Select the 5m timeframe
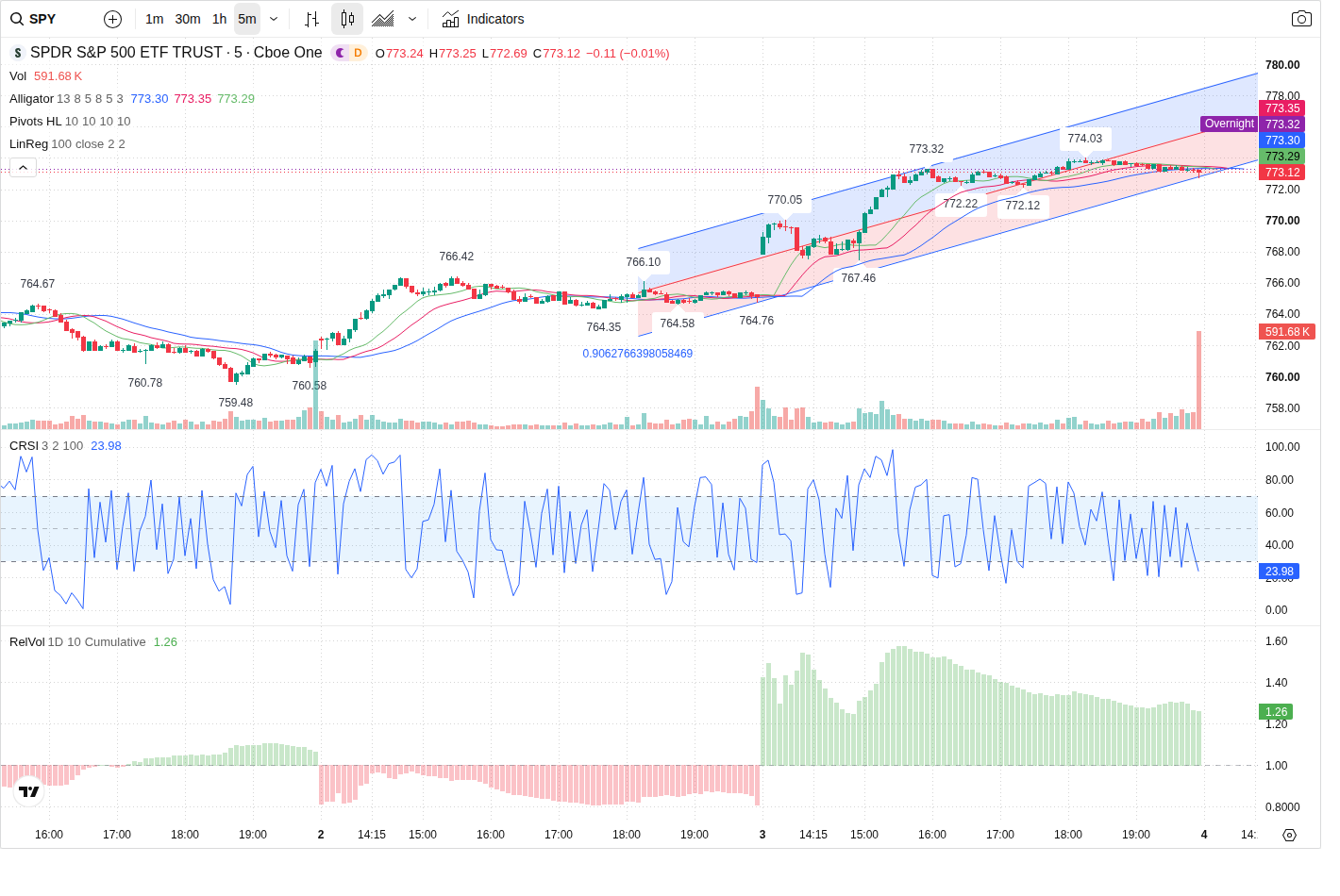 click(247, 19)
